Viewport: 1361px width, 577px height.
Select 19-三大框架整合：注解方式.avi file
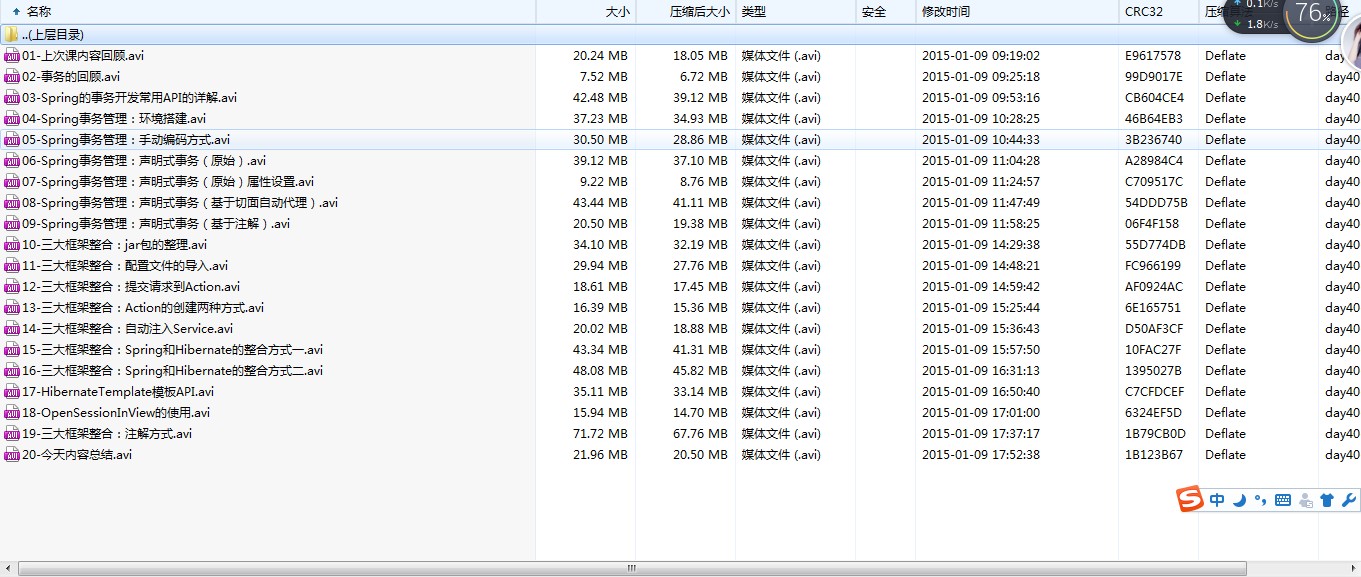107,434
